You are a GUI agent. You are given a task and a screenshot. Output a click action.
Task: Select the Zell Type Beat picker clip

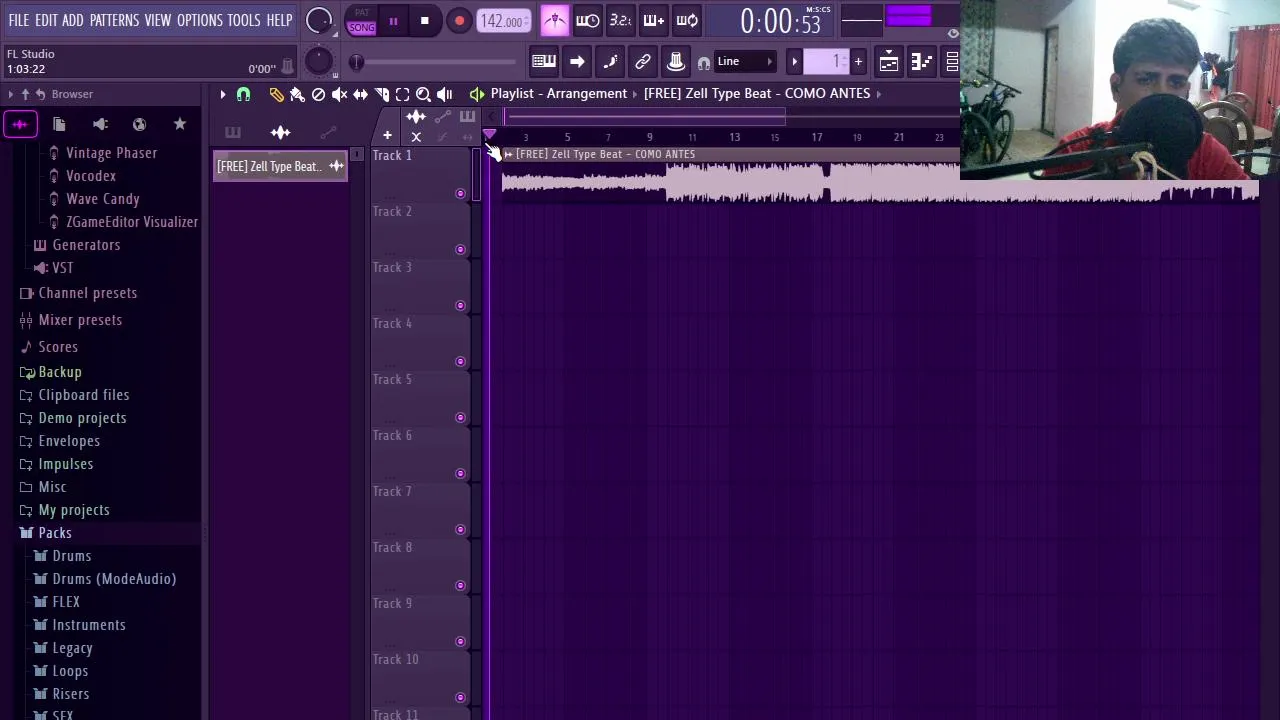[x=280, y=166]
